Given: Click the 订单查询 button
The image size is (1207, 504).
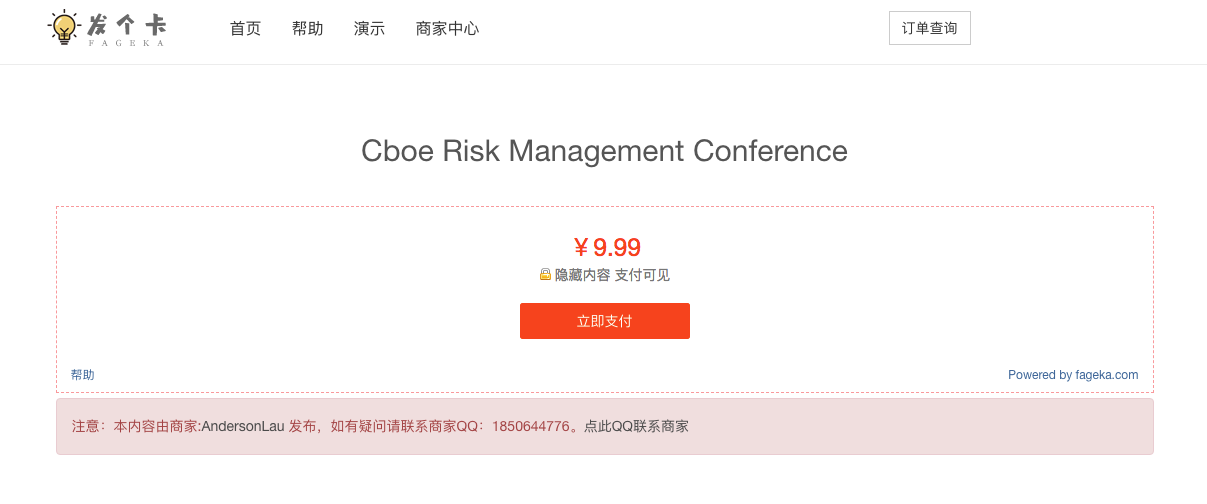Looking at the screenshot, I should tap(929, 28).
